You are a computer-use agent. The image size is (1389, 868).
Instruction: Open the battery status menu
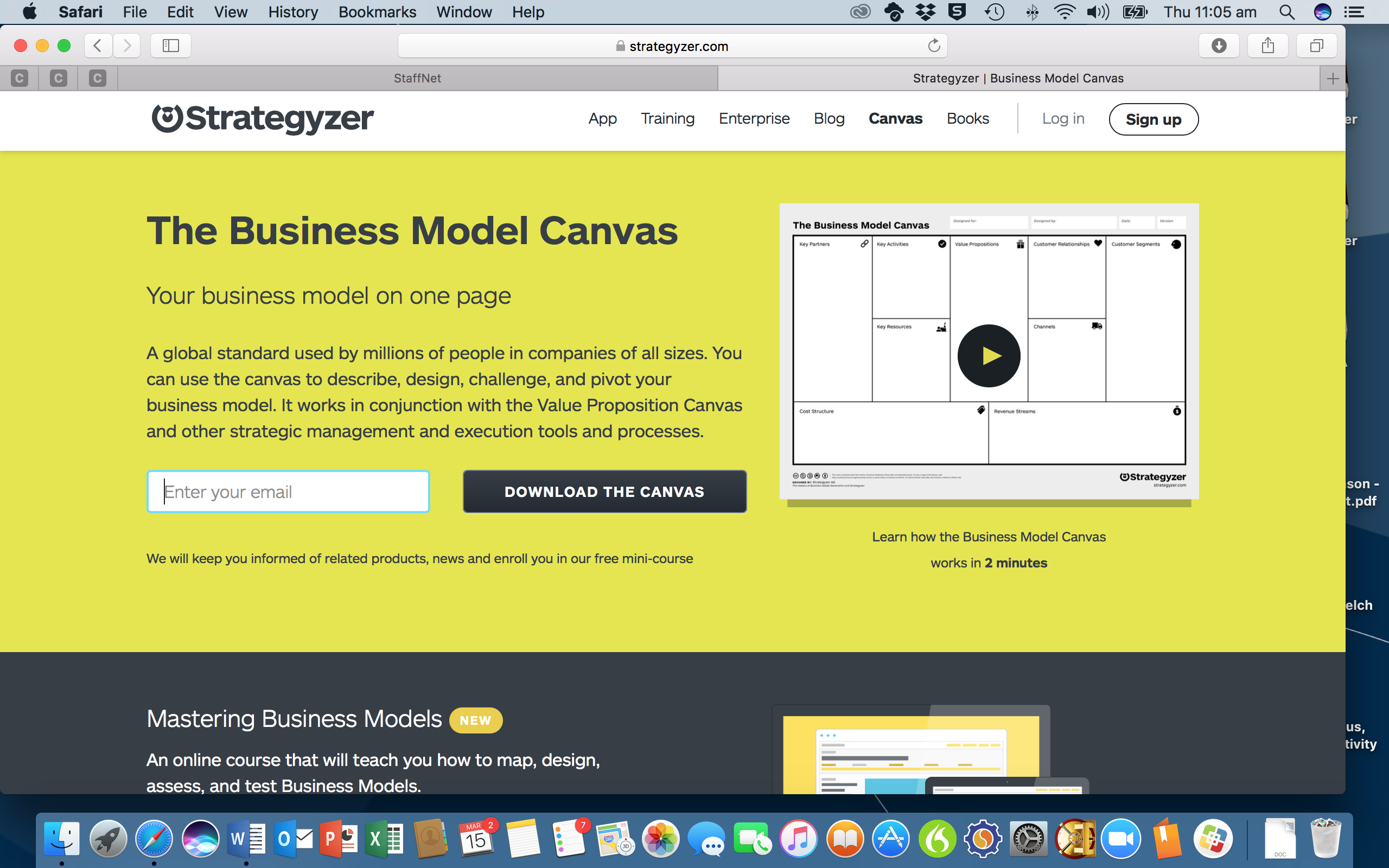tap(1135, 12)
